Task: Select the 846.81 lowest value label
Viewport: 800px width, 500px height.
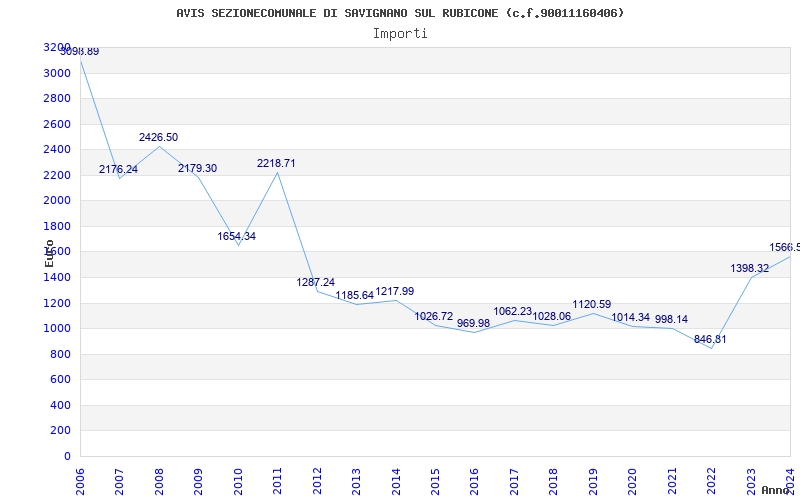Action: tap(710, 339)
